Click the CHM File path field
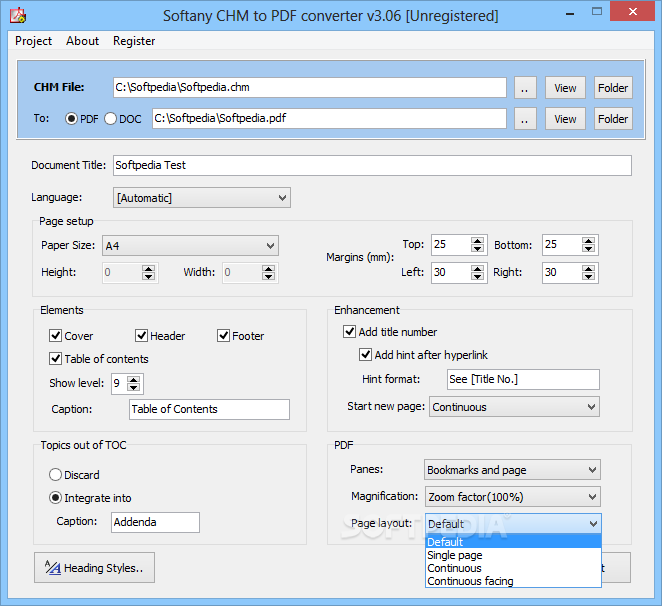The image size is (662, 606). point(309,87)
